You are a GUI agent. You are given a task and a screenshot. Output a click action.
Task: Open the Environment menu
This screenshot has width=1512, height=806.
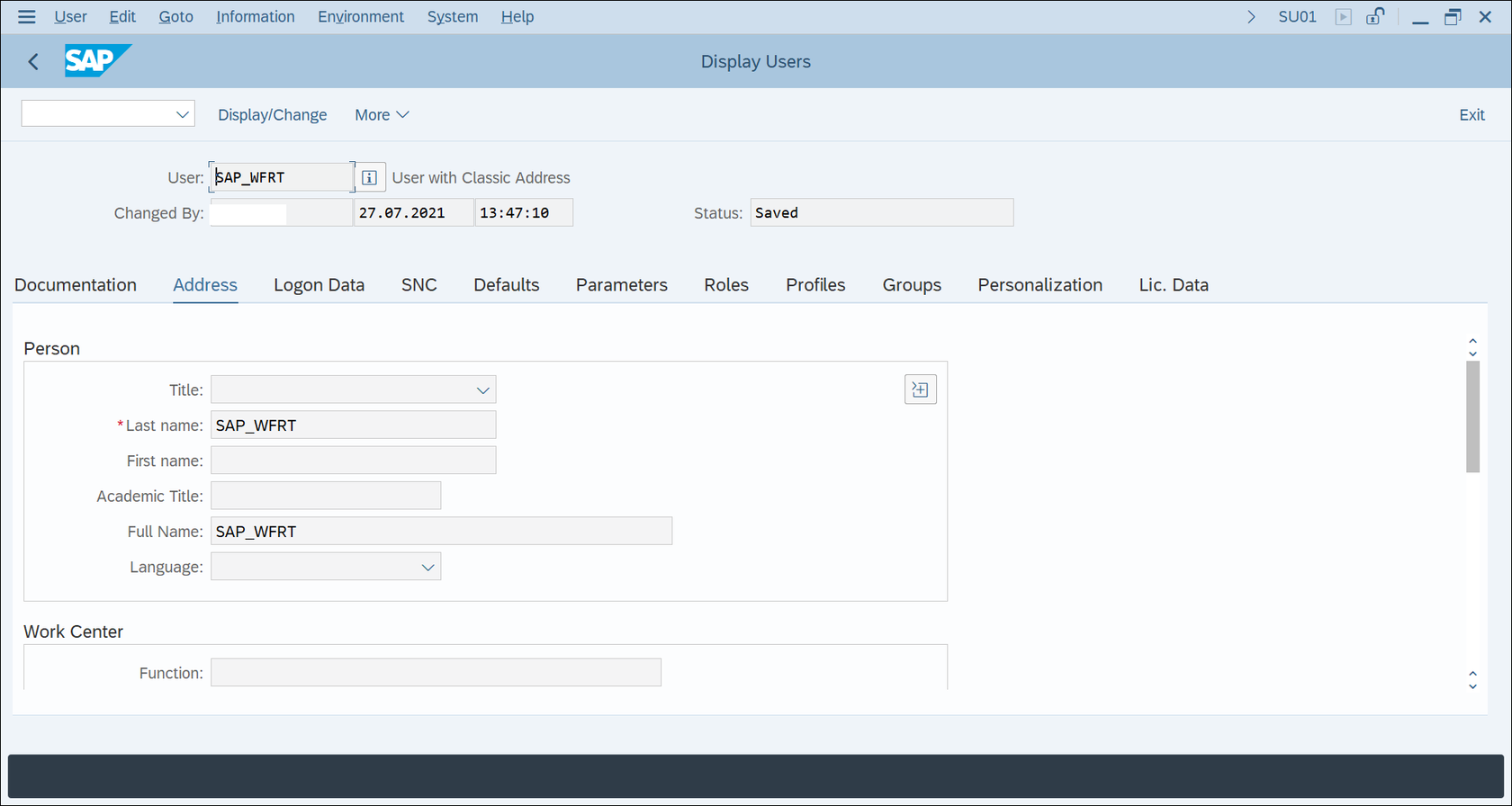point(361,17)
